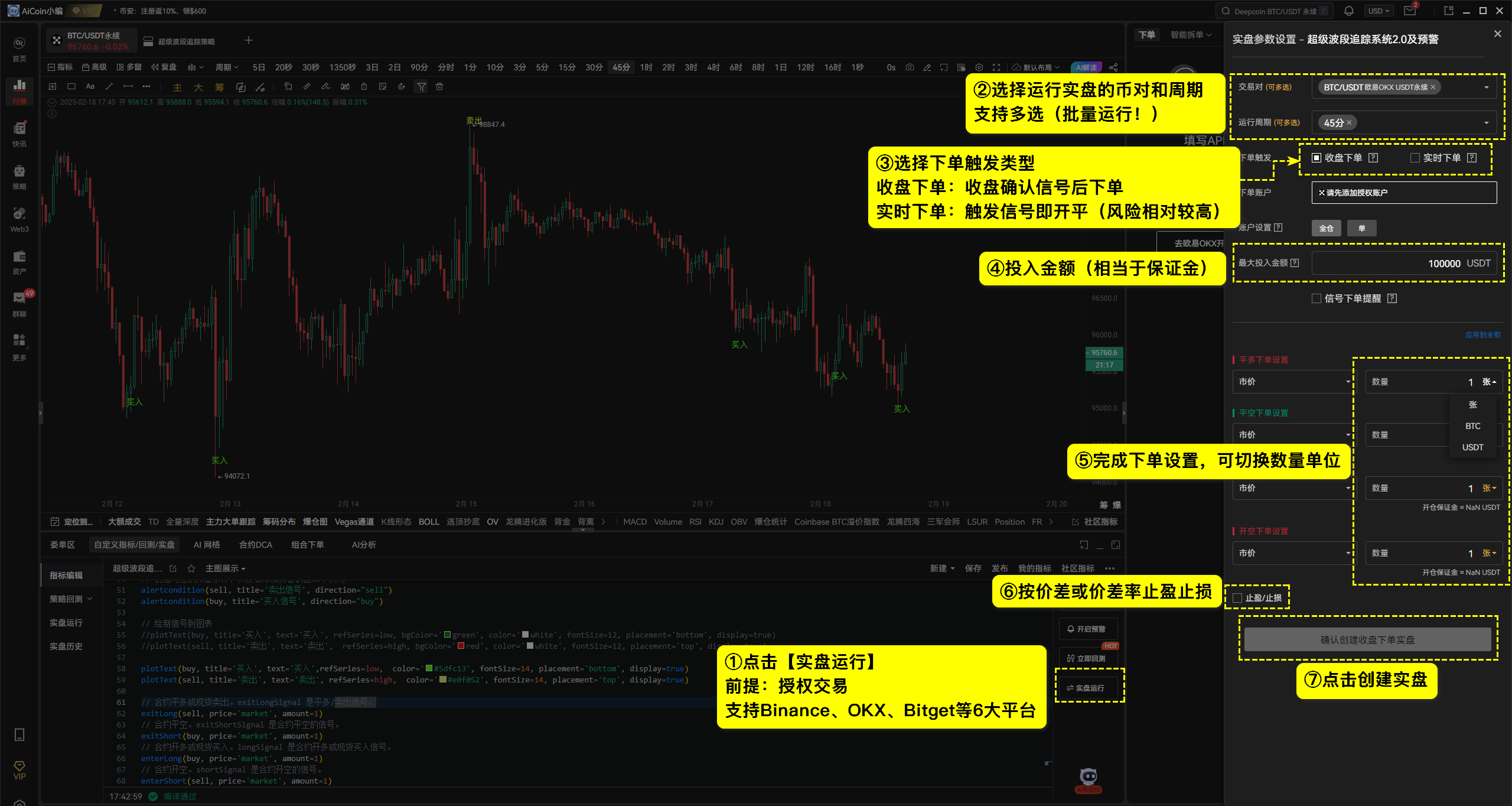Click the 筹 chip distribution toolbar icon
The width and height of the screenshot is (1512, 806).
pos(220,87)
